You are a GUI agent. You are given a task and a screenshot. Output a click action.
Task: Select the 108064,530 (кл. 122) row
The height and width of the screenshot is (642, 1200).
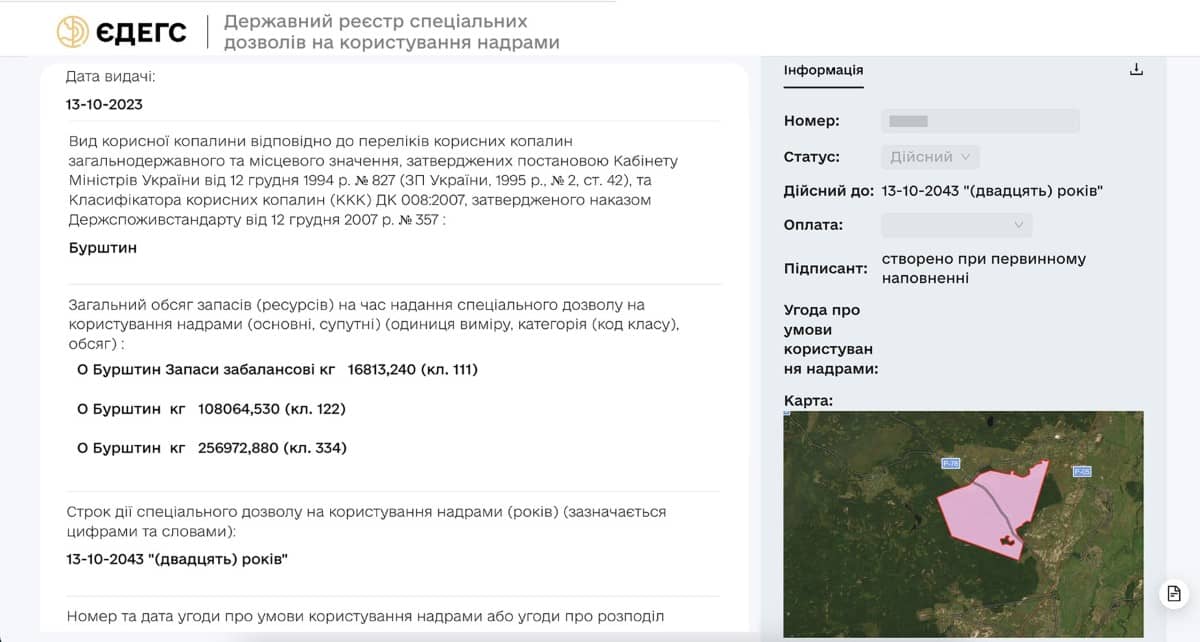pyautogui.click(x=212, y=409)
